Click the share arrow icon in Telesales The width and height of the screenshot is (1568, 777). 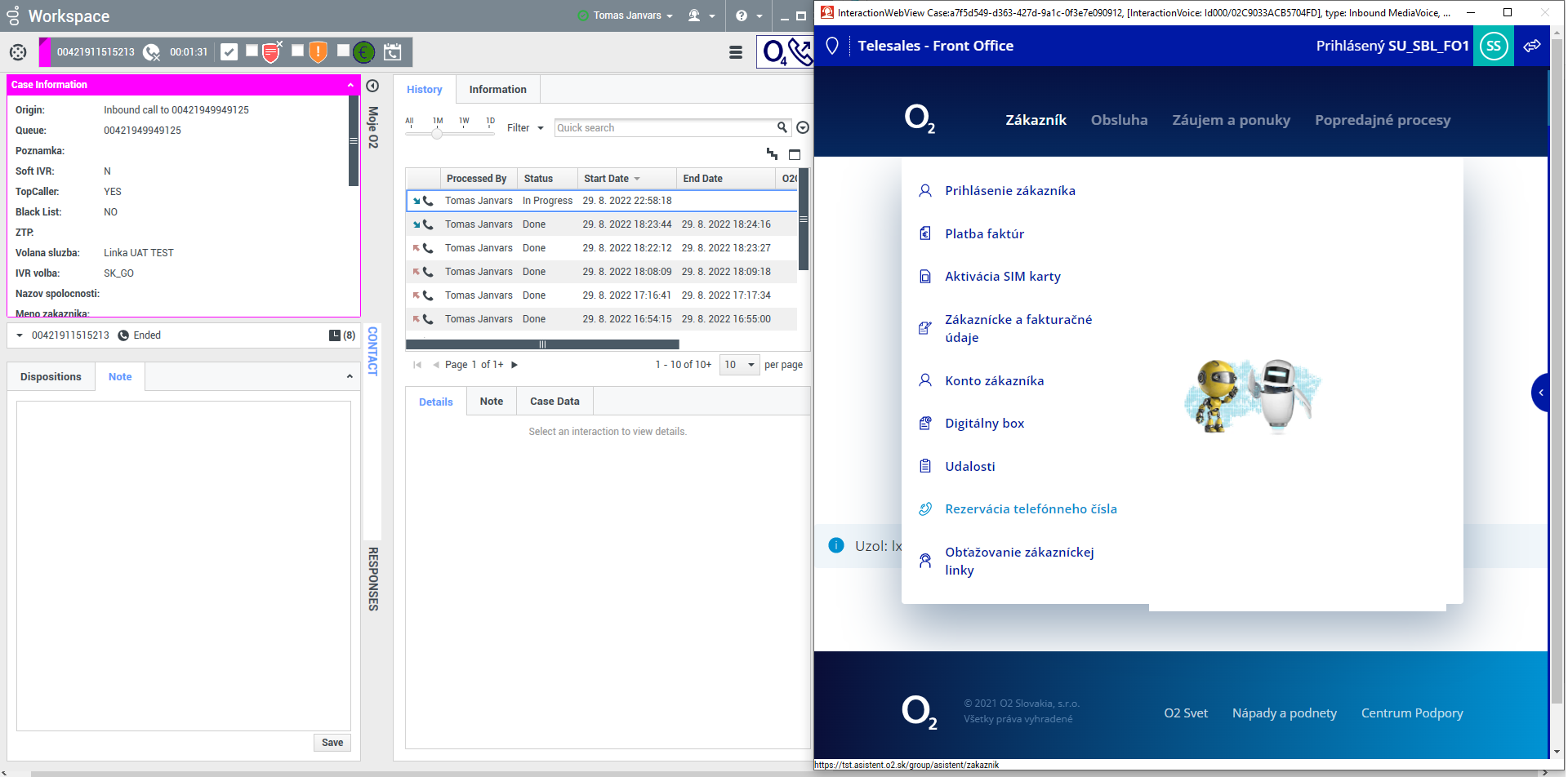(1532, 46)
